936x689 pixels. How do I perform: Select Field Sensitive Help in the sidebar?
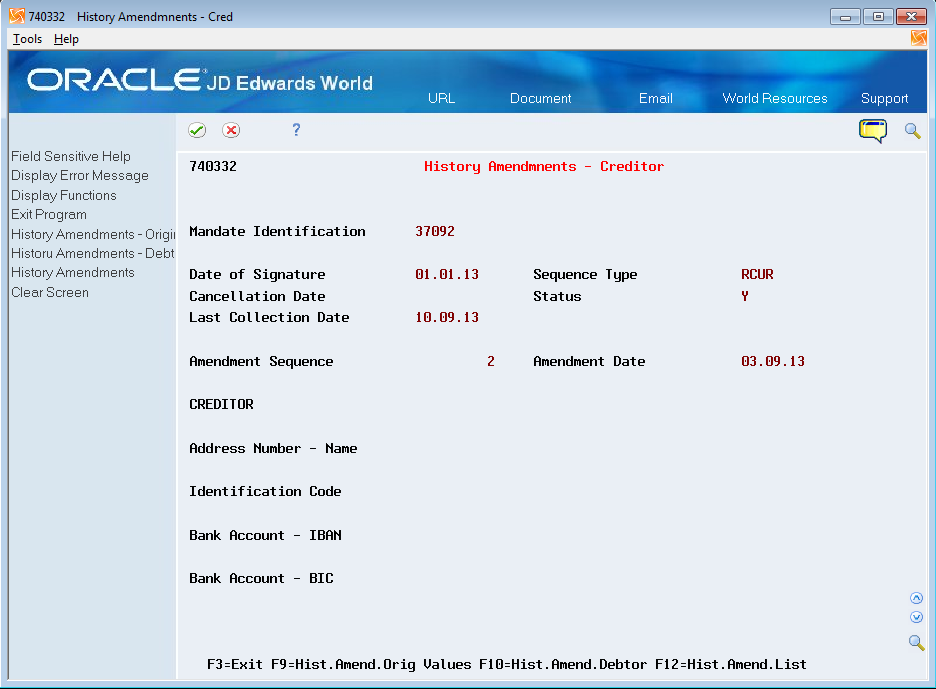pos(70,156)
